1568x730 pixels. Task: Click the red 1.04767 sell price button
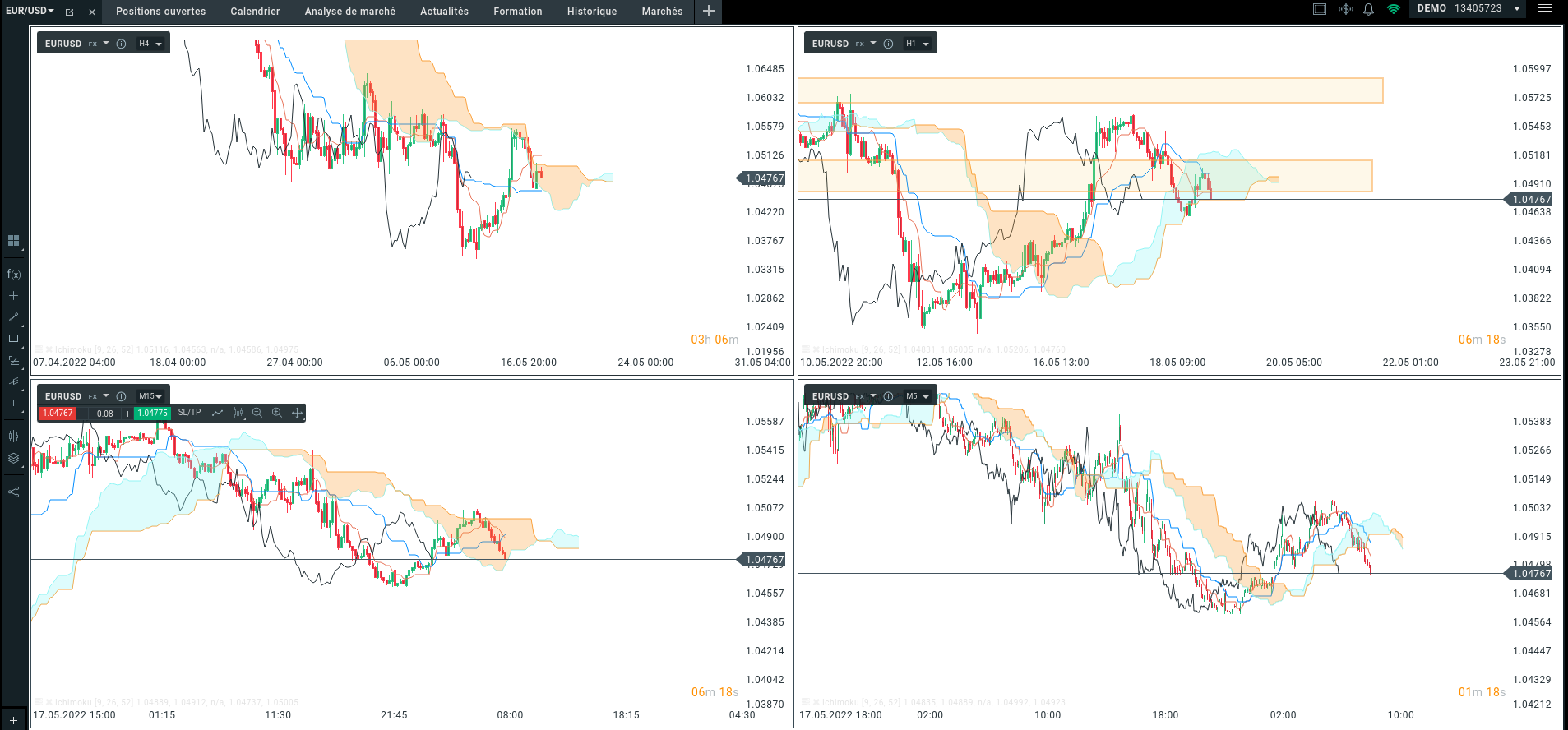[58, 414]
